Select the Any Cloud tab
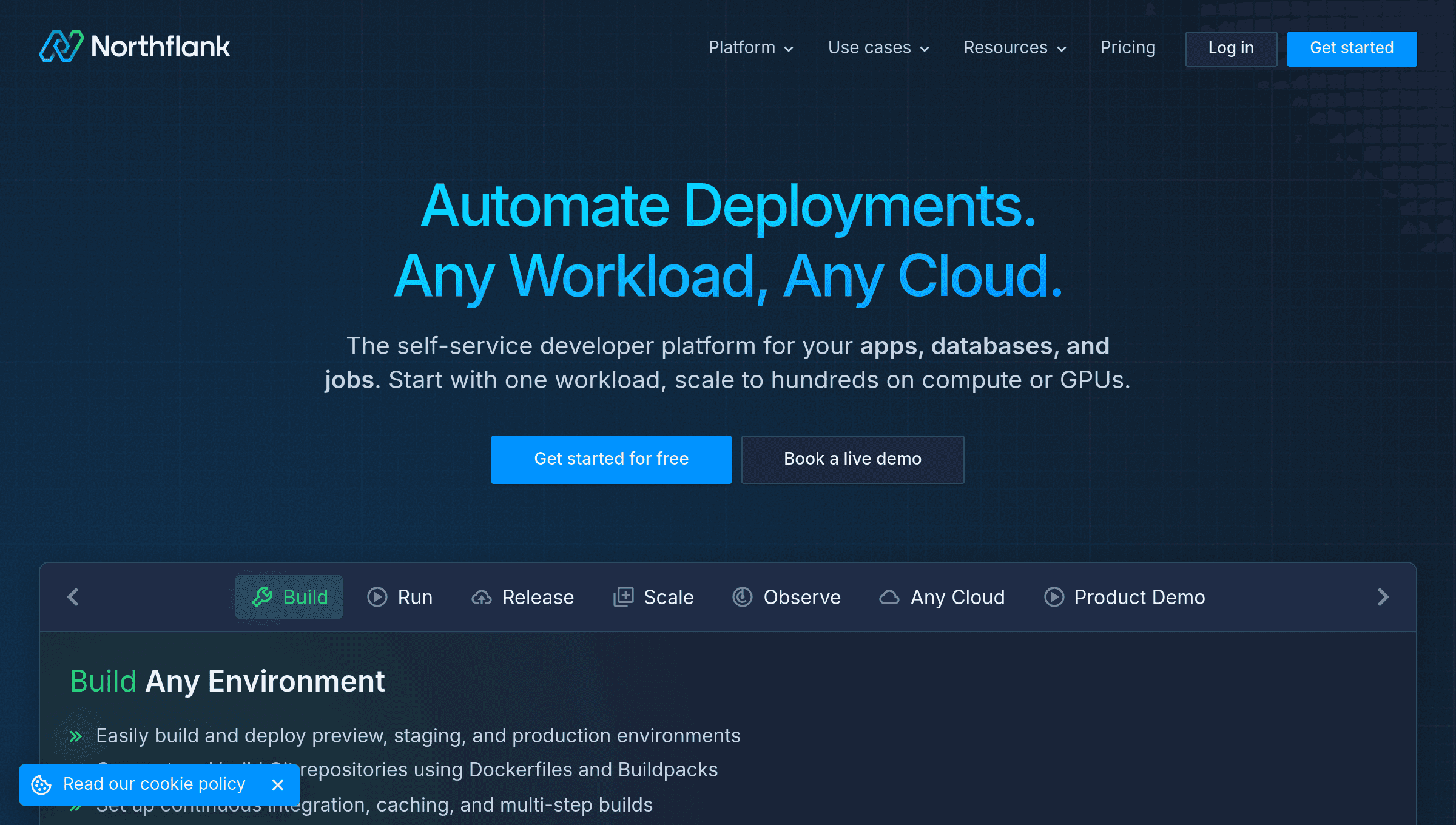This screenshot has height=825, width=1456. (957, 598)
